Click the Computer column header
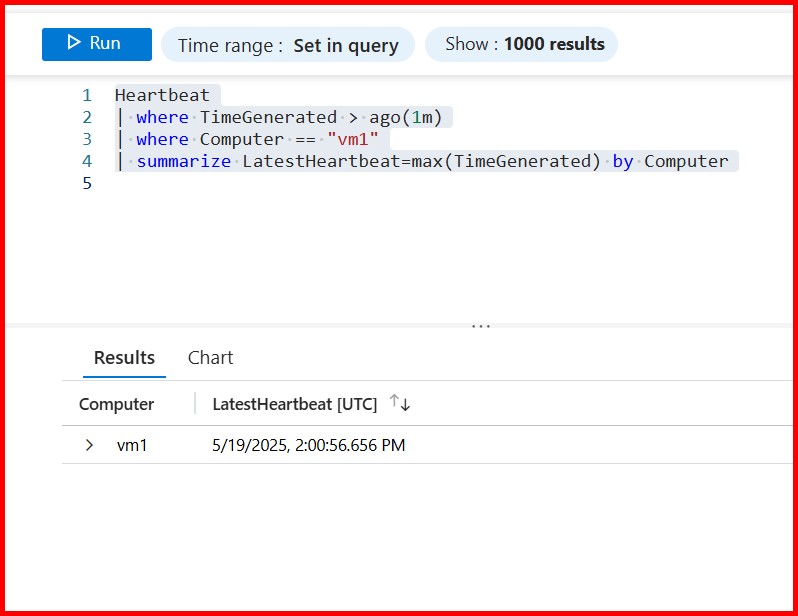Screen dimensions: 798x616 (x=116, y=404)
